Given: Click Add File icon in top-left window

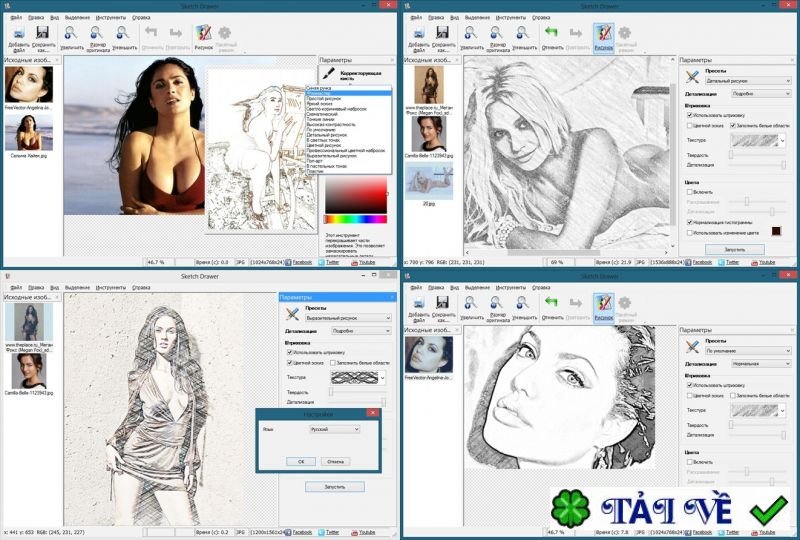Looking at the screenshot, I should tap(18, 34).
